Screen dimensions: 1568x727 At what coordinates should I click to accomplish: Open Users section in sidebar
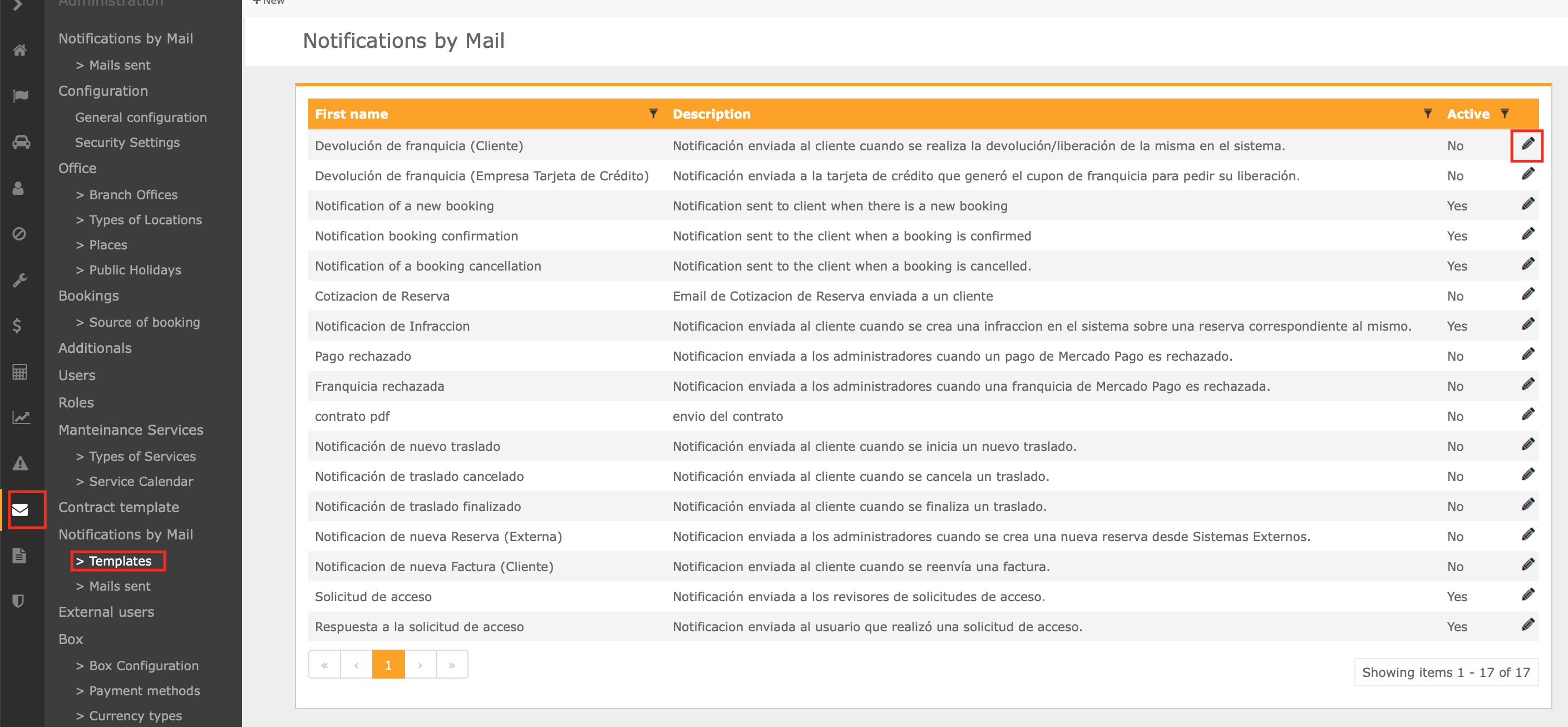tap(77, 376)
